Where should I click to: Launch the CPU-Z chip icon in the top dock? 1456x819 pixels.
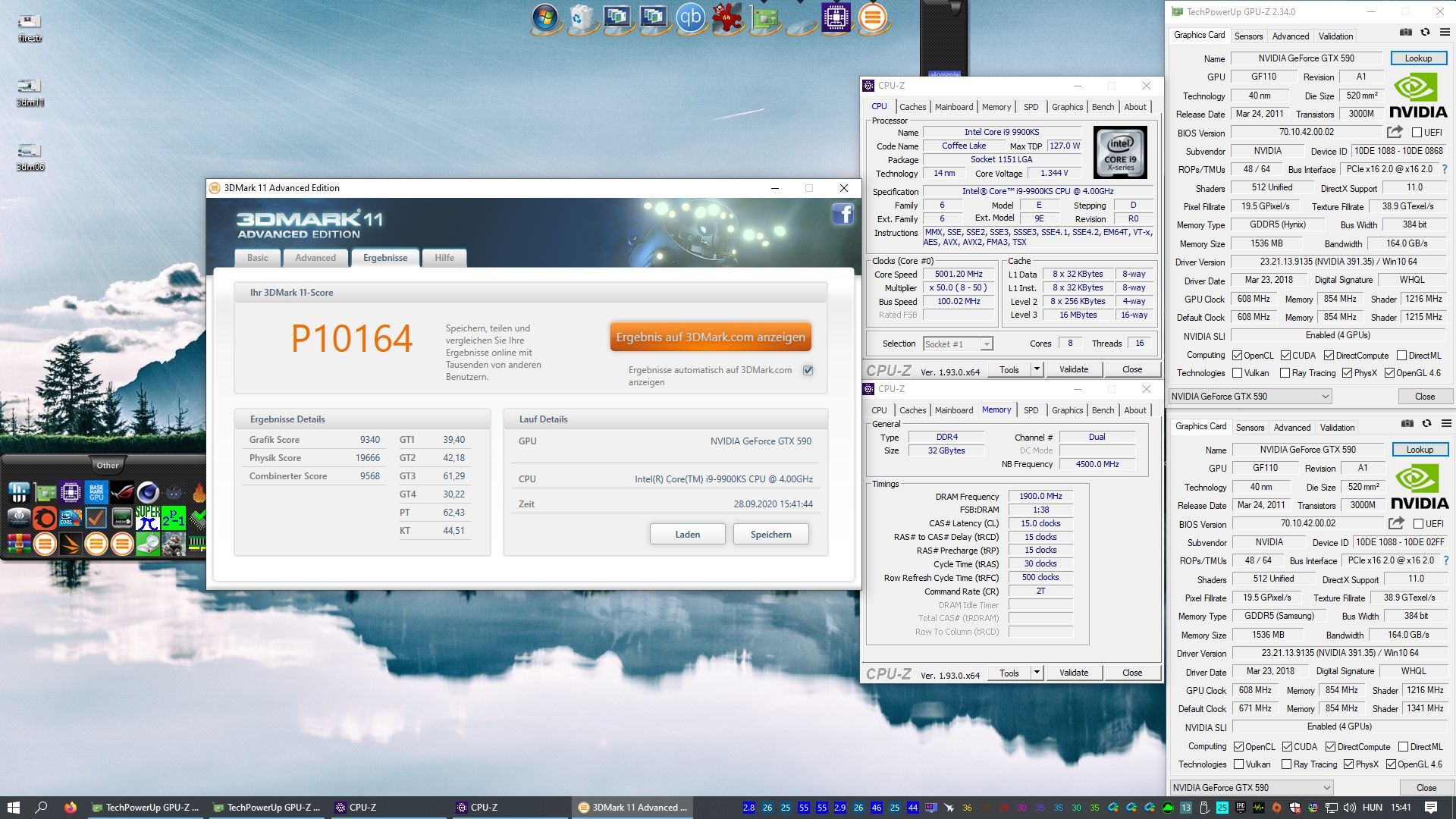[x=836, y=18]
